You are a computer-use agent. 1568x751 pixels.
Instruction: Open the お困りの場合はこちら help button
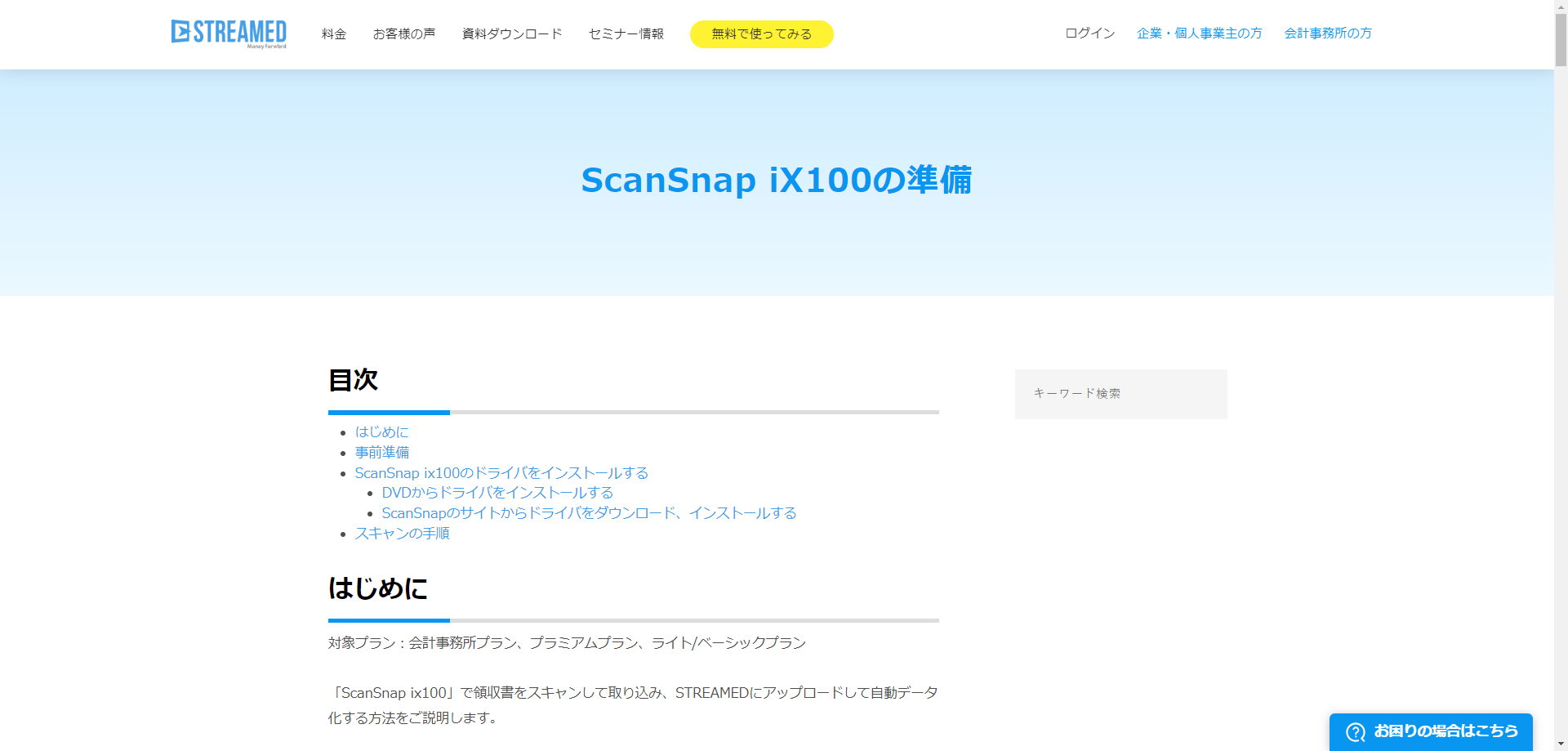(x=1431, y=732)
